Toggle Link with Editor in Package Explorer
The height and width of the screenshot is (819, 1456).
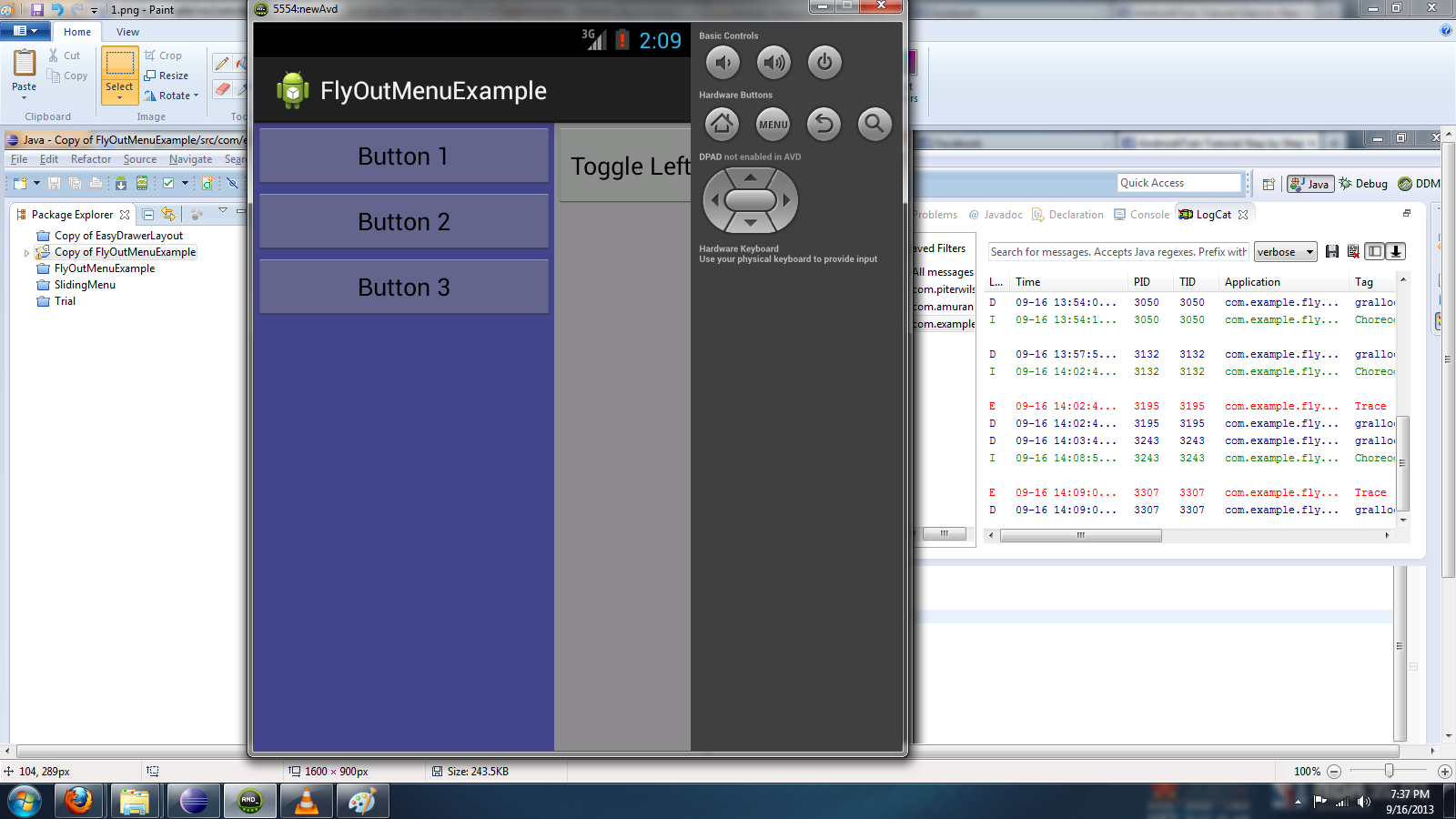pos(168,215)
